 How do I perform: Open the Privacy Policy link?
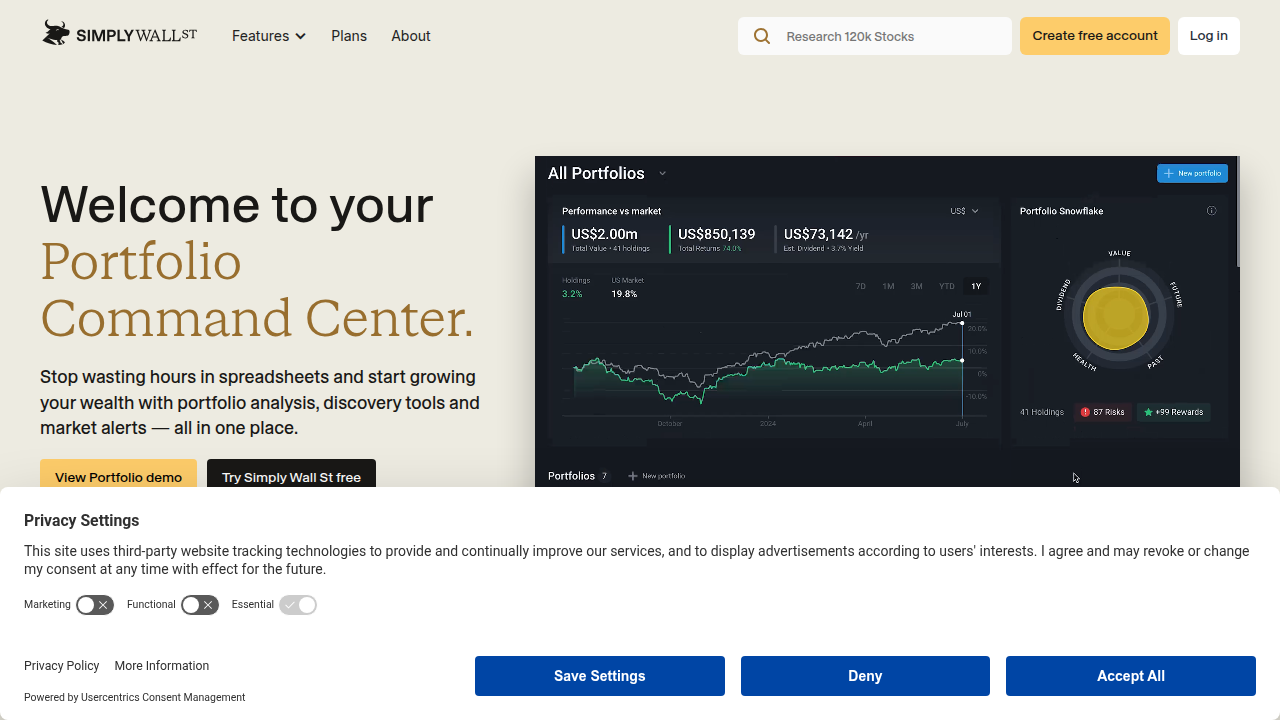[62, 666]
